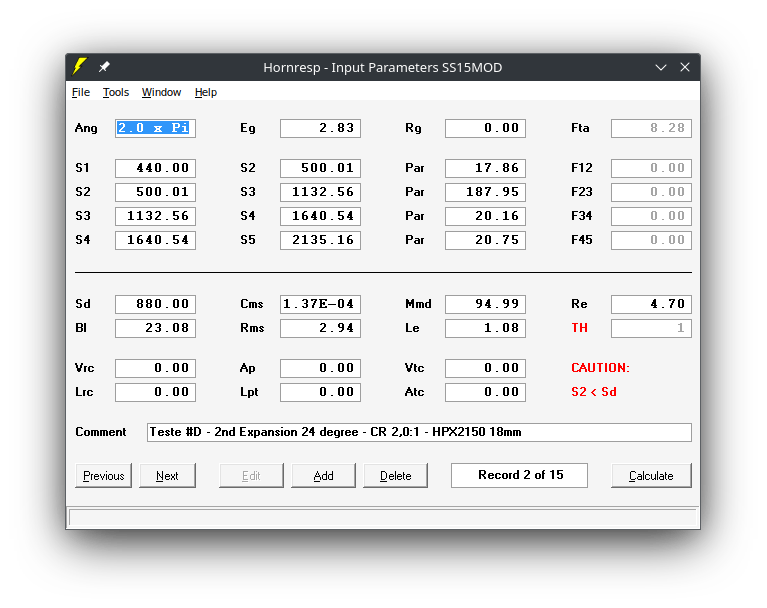
Task: Click the F45 field
Action: coord(651,240)
